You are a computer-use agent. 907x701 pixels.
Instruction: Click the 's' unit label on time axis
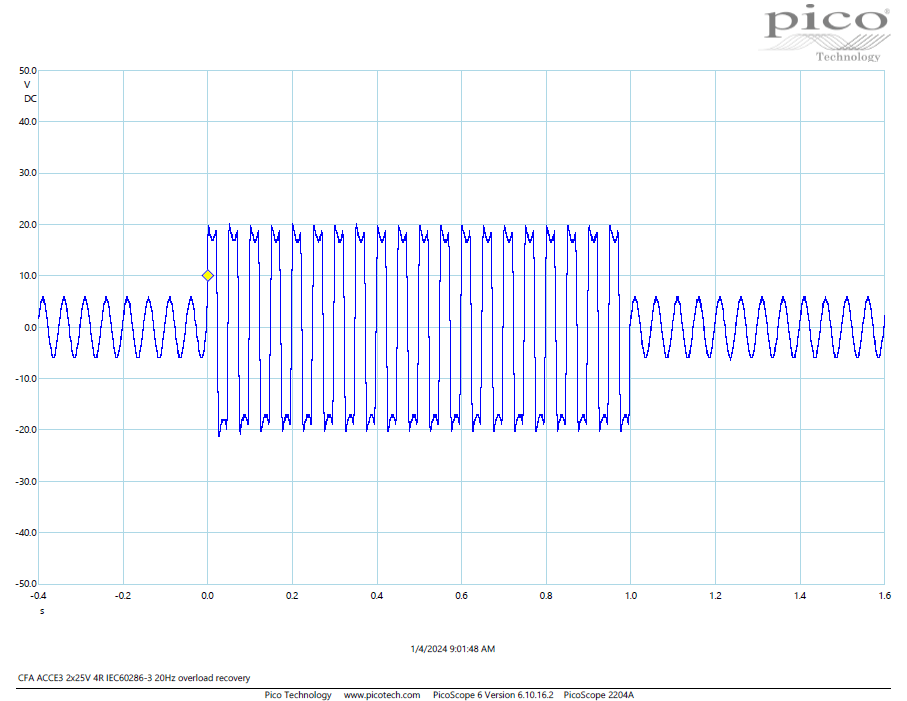pyautogui.click(x=42, y=611)
